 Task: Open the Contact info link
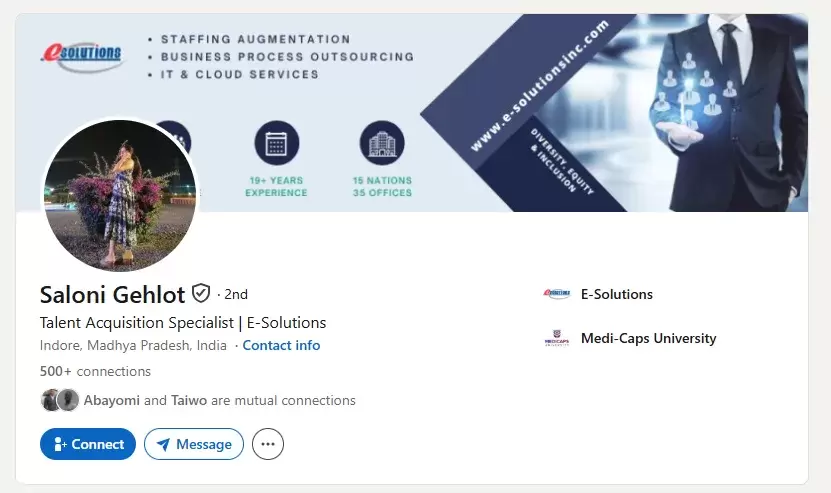click(281, 345)
